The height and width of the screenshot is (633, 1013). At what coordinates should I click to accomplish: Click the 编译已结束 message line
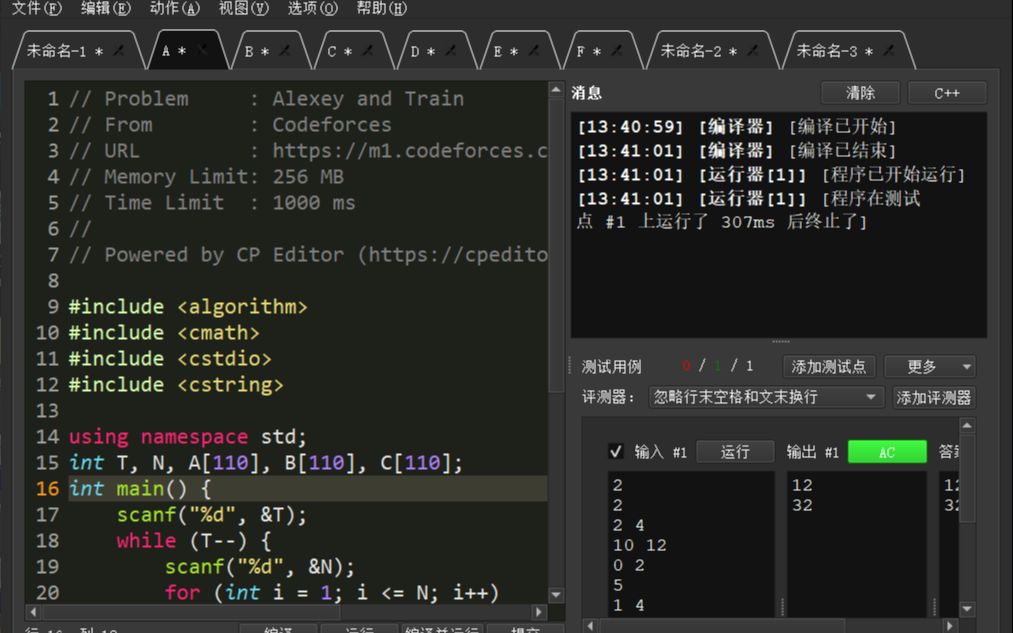736,150
